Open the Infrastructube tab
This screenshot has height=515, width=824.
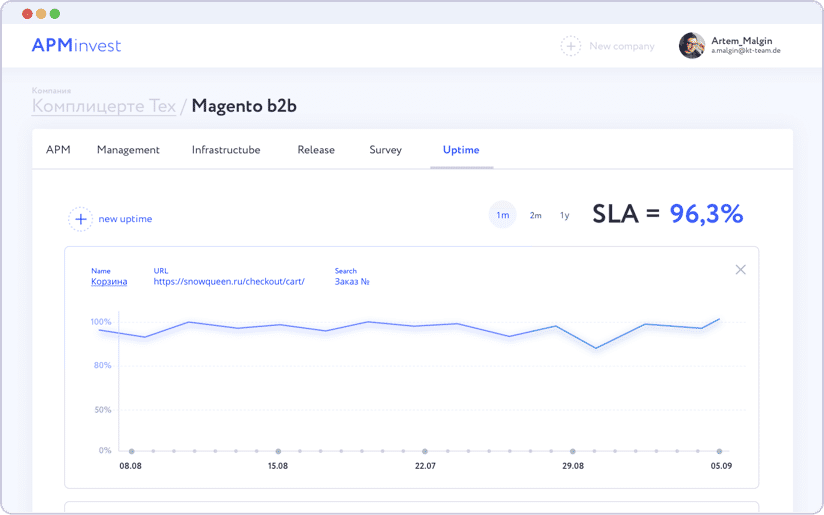[x=226, y=150]
